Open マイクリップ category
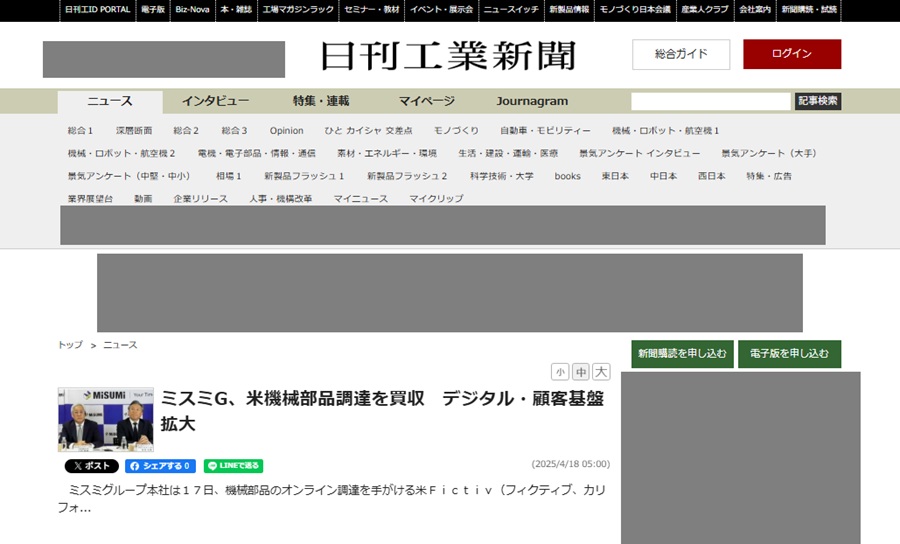The width and height of the screenshot is (900, 544). coord(436,199)
